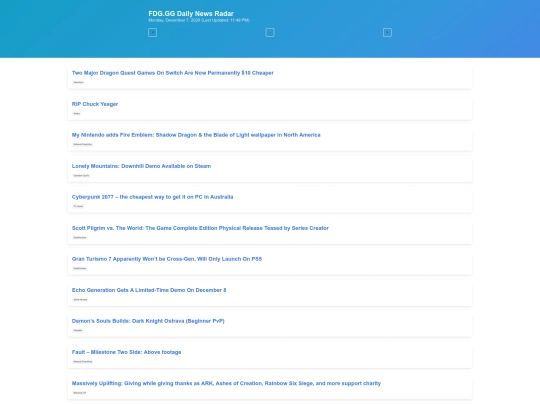Click source tag under Lonely Mountains headline

(x=81, y=175)
